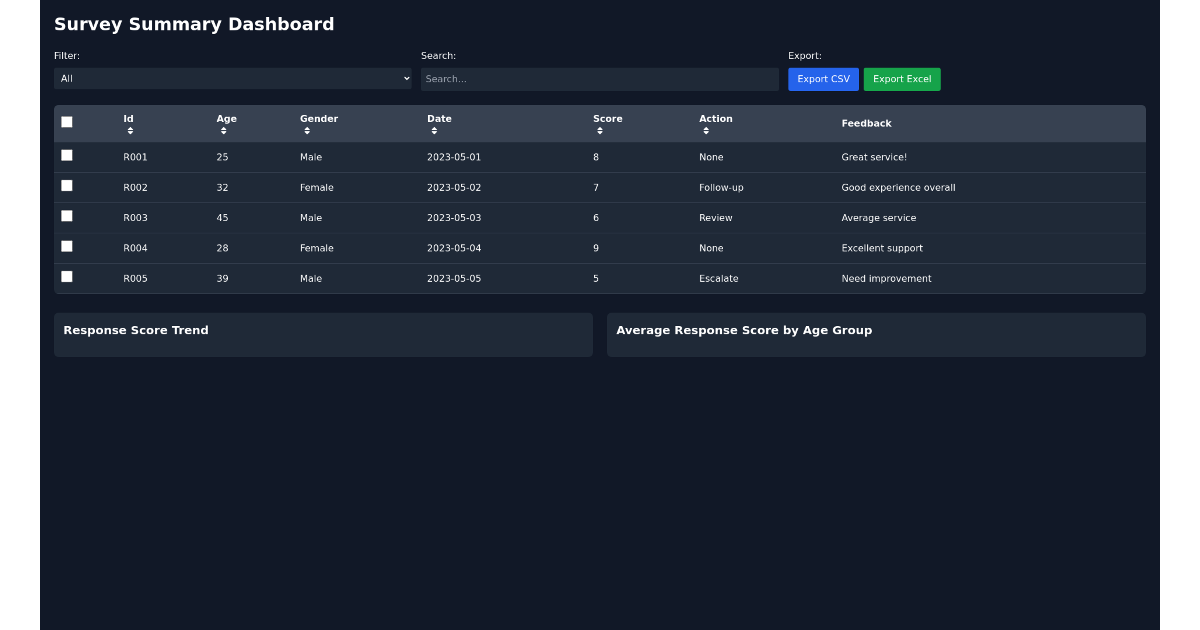Click the Export CSV button
The image size is (1200, 630).
(x=823, y=79)
